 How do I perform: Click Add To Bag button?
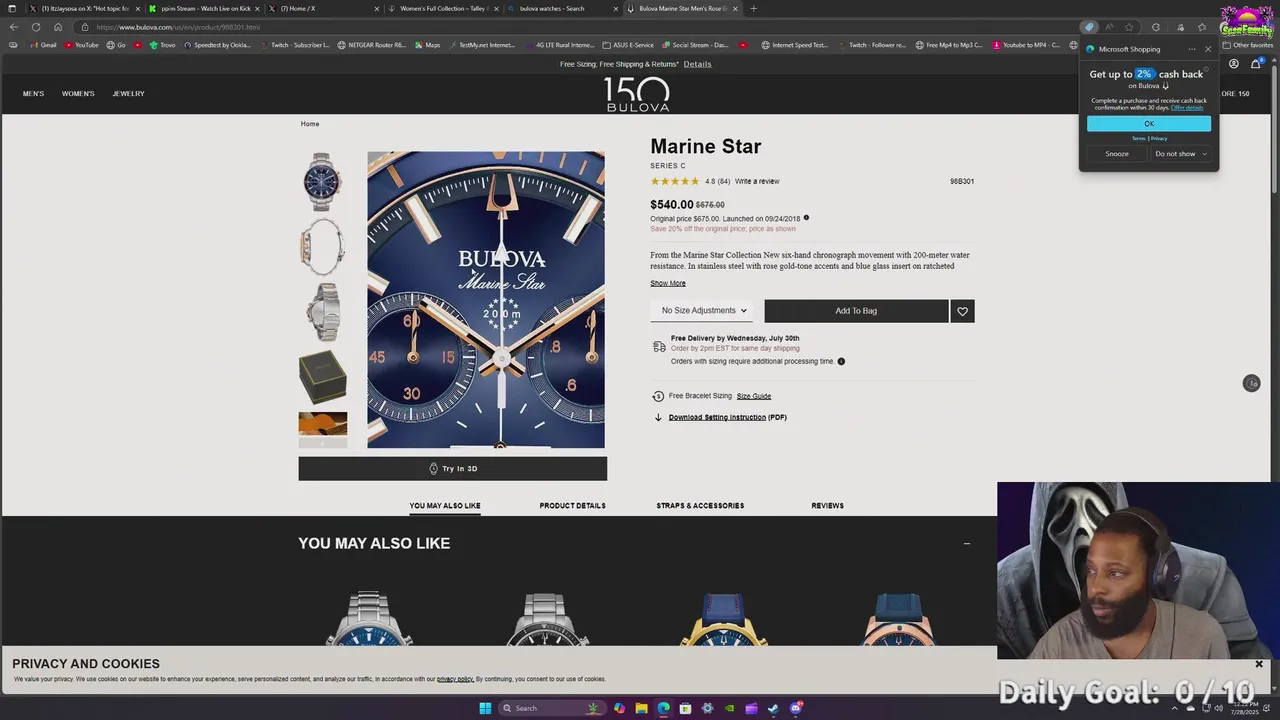point(856,311)
